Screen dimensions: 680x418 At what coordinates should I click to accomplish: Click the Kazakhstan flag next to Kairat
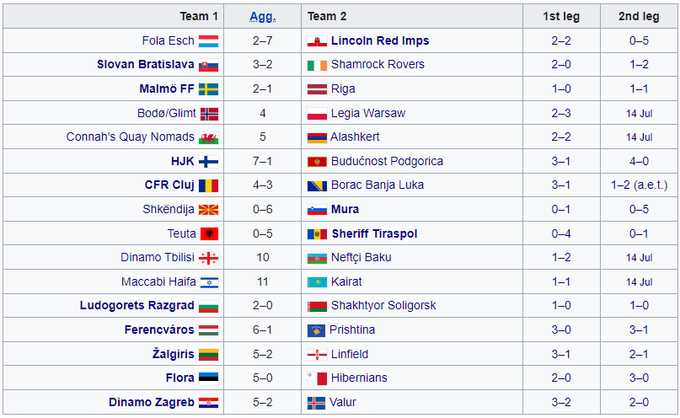pyautogui.click(x=315, y=281)
